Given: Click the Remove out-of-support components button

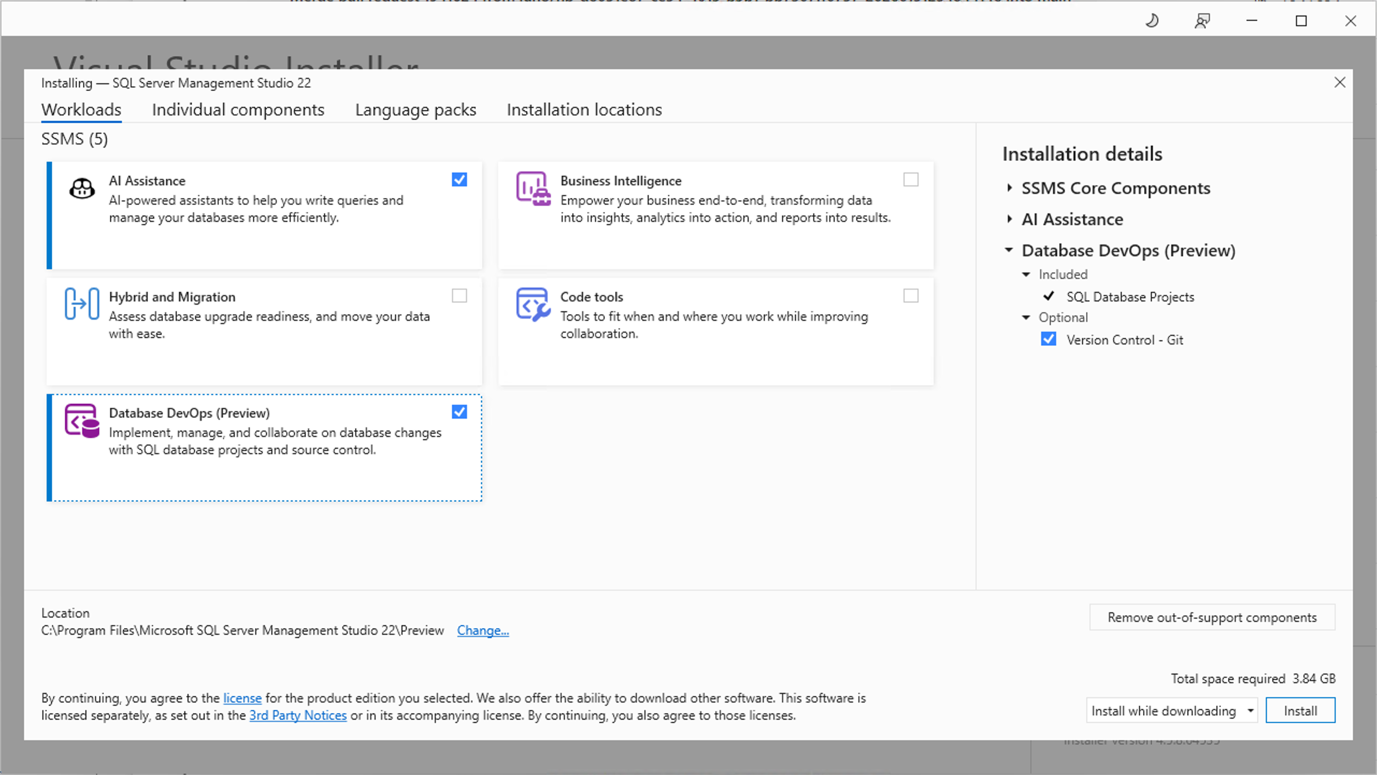Looking at the screenshot, I should point(1212,617).
